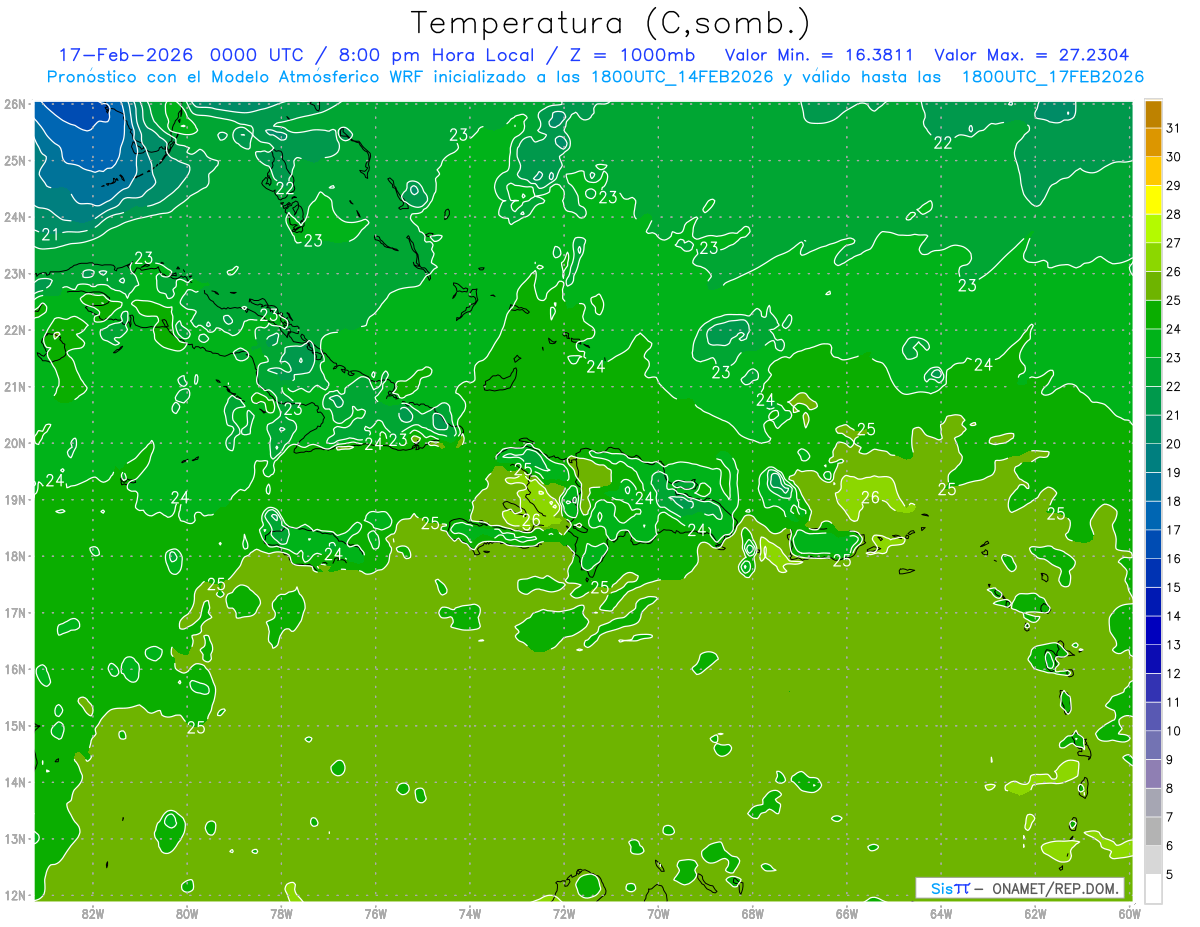Click the 66W longitude axis label
The width and height of the screenshot is (1200, 927).
(847, 913)
